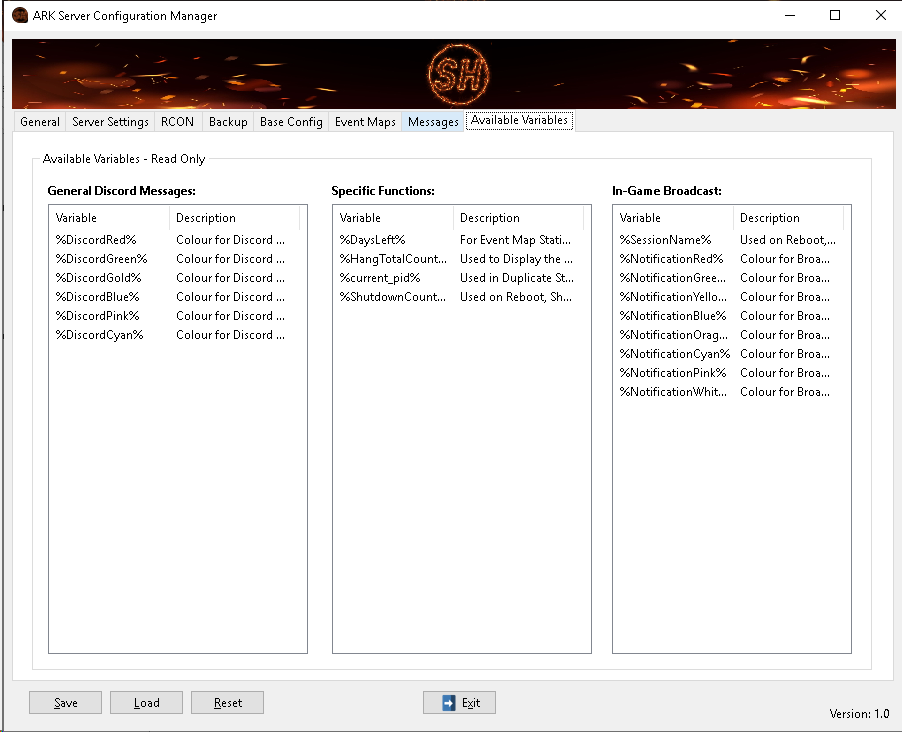Click the %NotificationPink% list row
Viewport: 902px width, 732px height.
[672, 373]
